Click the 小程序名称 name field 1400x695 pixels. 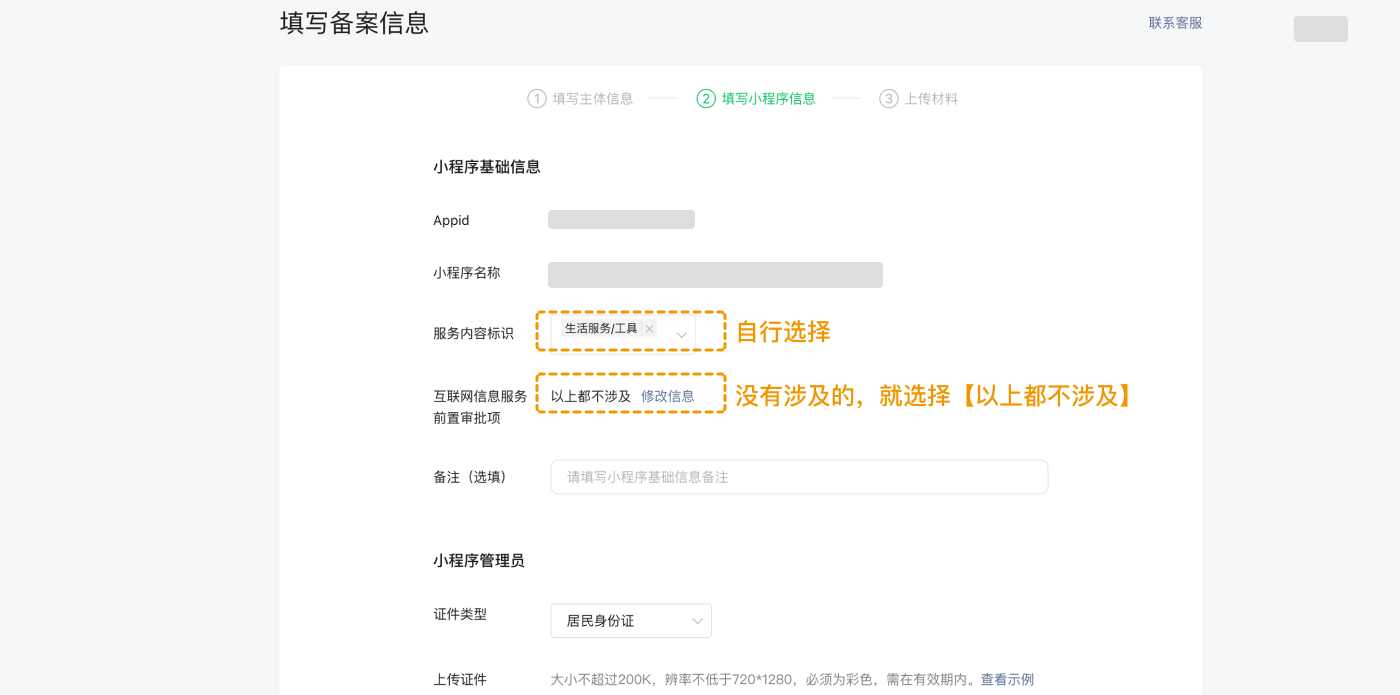click(x=715, y=275)
